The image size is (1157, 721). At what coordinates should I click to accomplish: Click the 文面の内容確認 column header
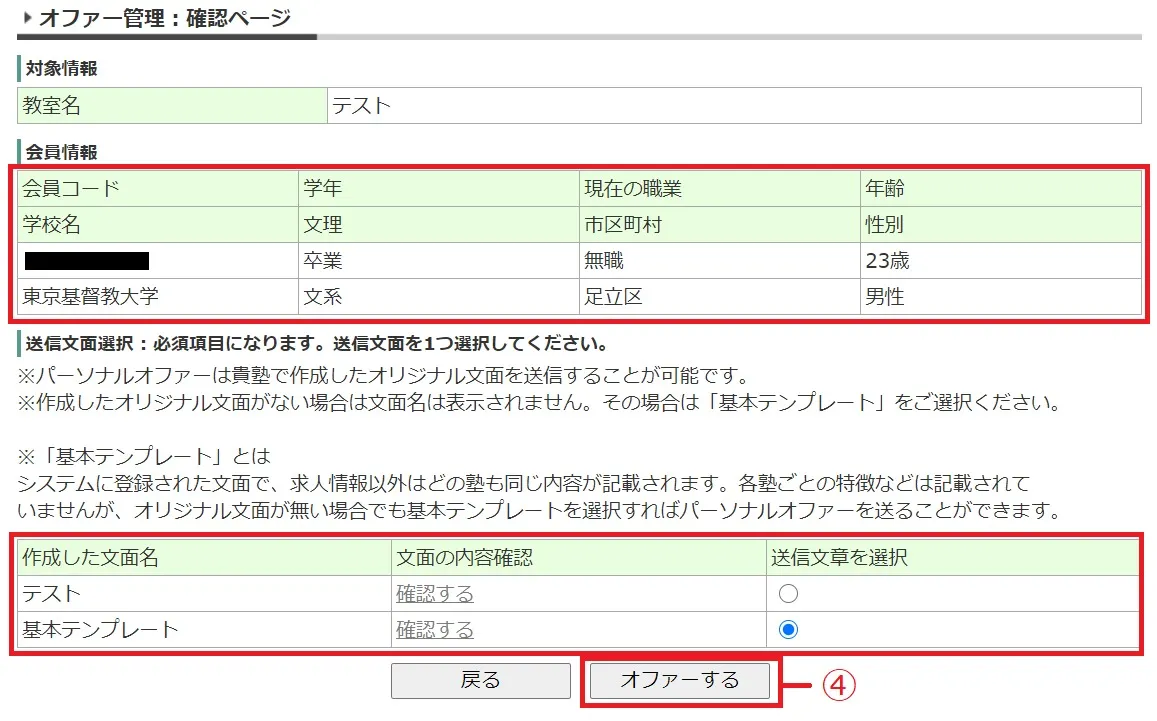(464, 558)
